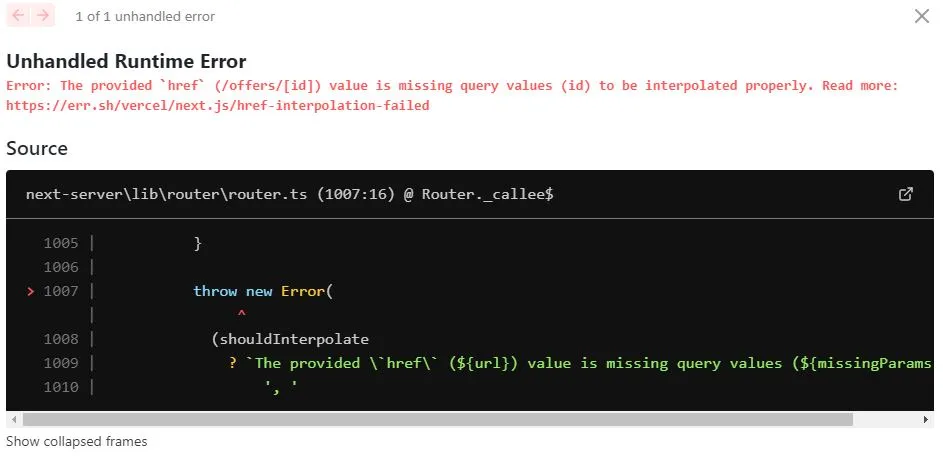Click the 'Unhandled Runtime Error' heading
Viewport: 943px width, 456px height.
pyautogui.click(x=126, y=61)
